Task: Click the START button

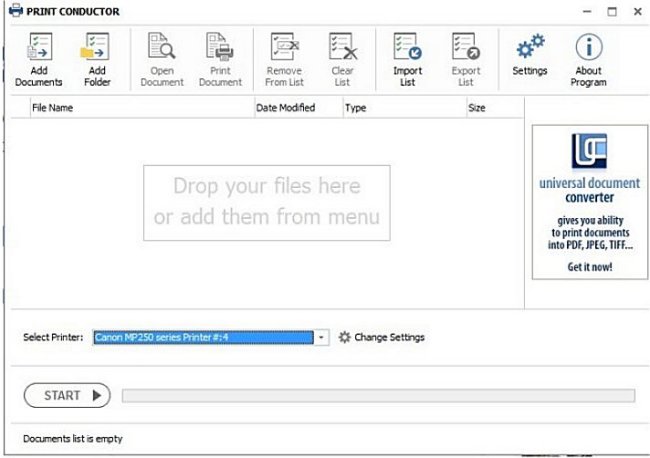Action: pos(67,395)
